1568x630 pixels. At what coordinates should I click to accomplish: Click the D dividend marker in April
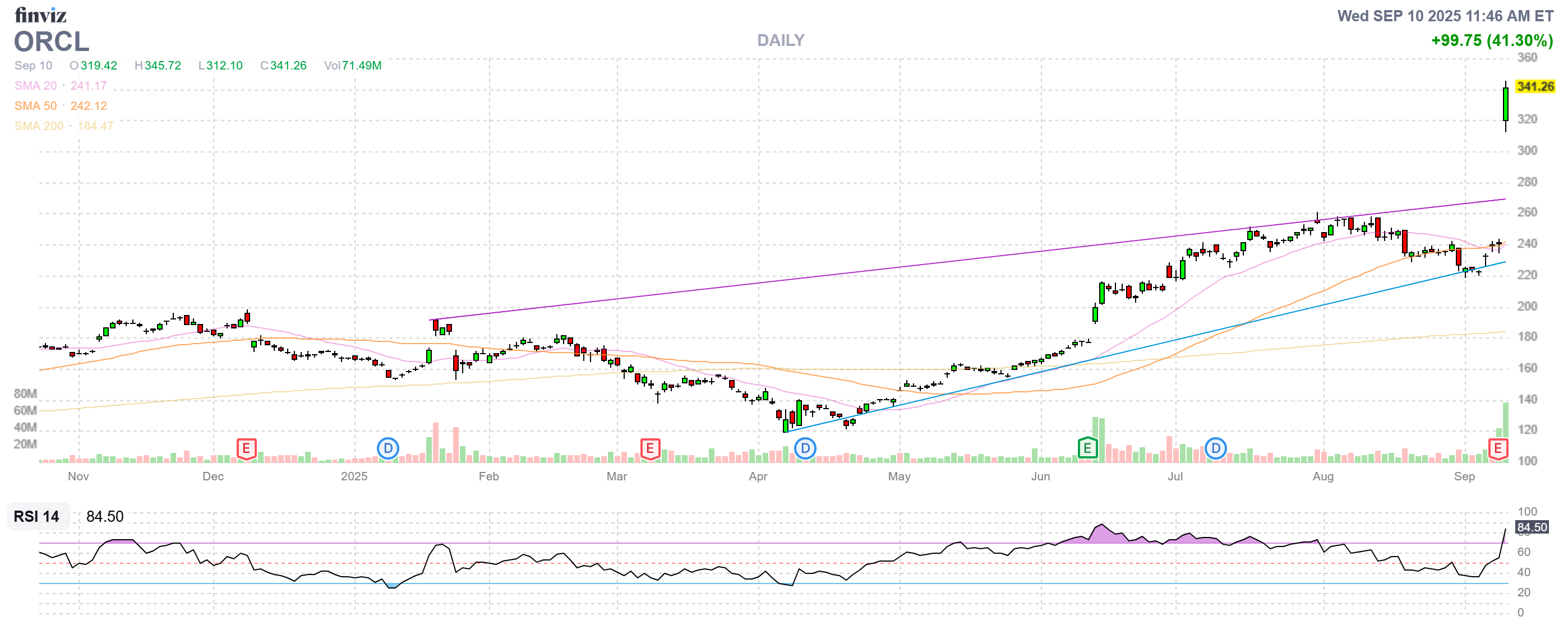pyautogui.click(x=806, y=449)
